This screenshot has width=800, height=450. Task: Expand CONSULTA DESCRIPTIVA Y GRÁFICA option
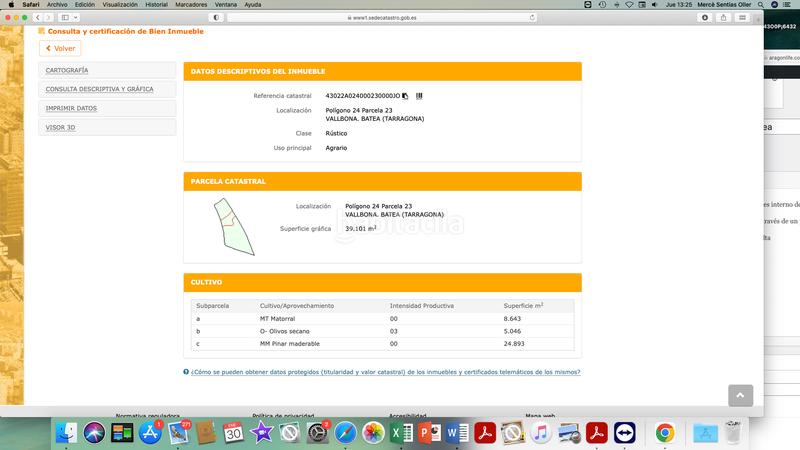coord(107,89)
